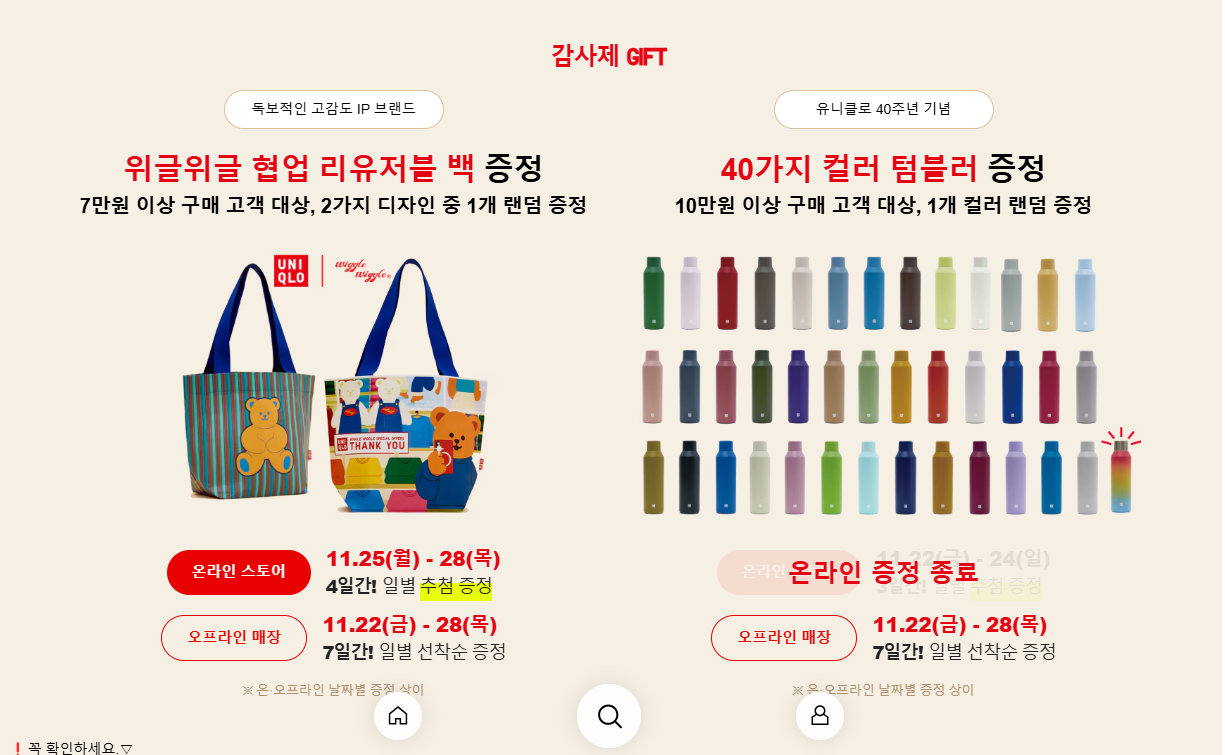Image resolution: width=1225 pixels, height=755 pixels.
Task: Open search with the magnifier icon
Action: (609, 716)
